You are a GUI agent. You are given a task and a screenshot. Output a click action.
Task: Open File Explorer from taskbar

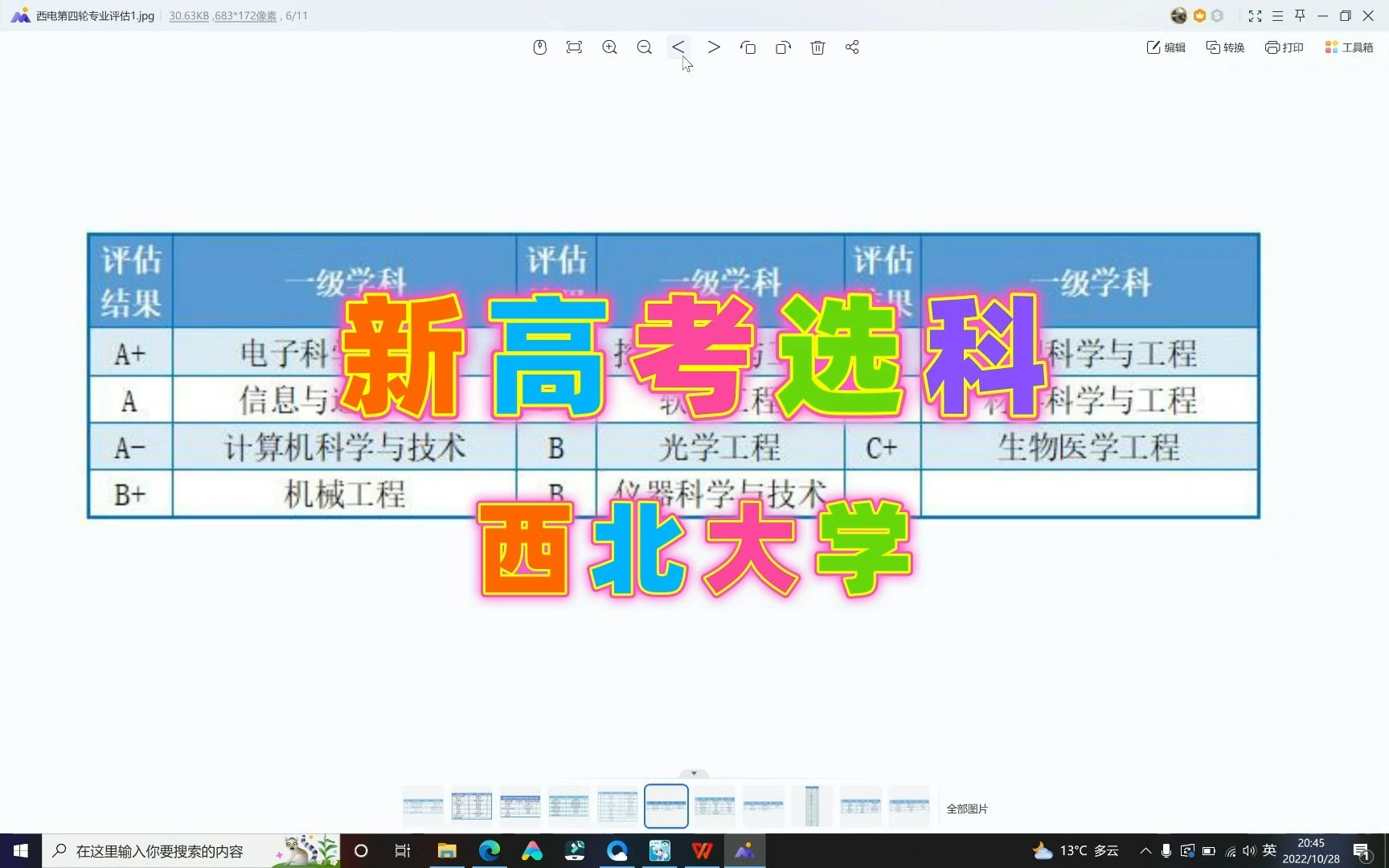[447, 850]
